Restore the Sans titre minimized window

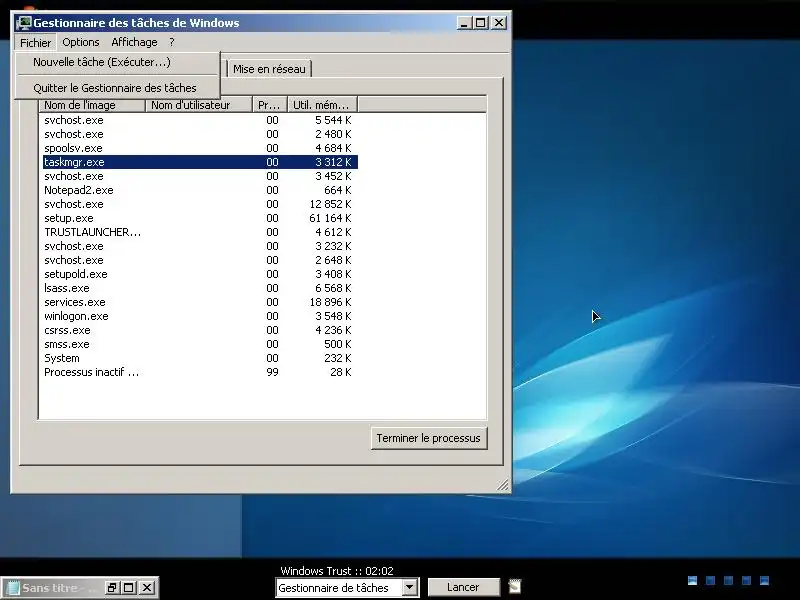click(112, 588)
